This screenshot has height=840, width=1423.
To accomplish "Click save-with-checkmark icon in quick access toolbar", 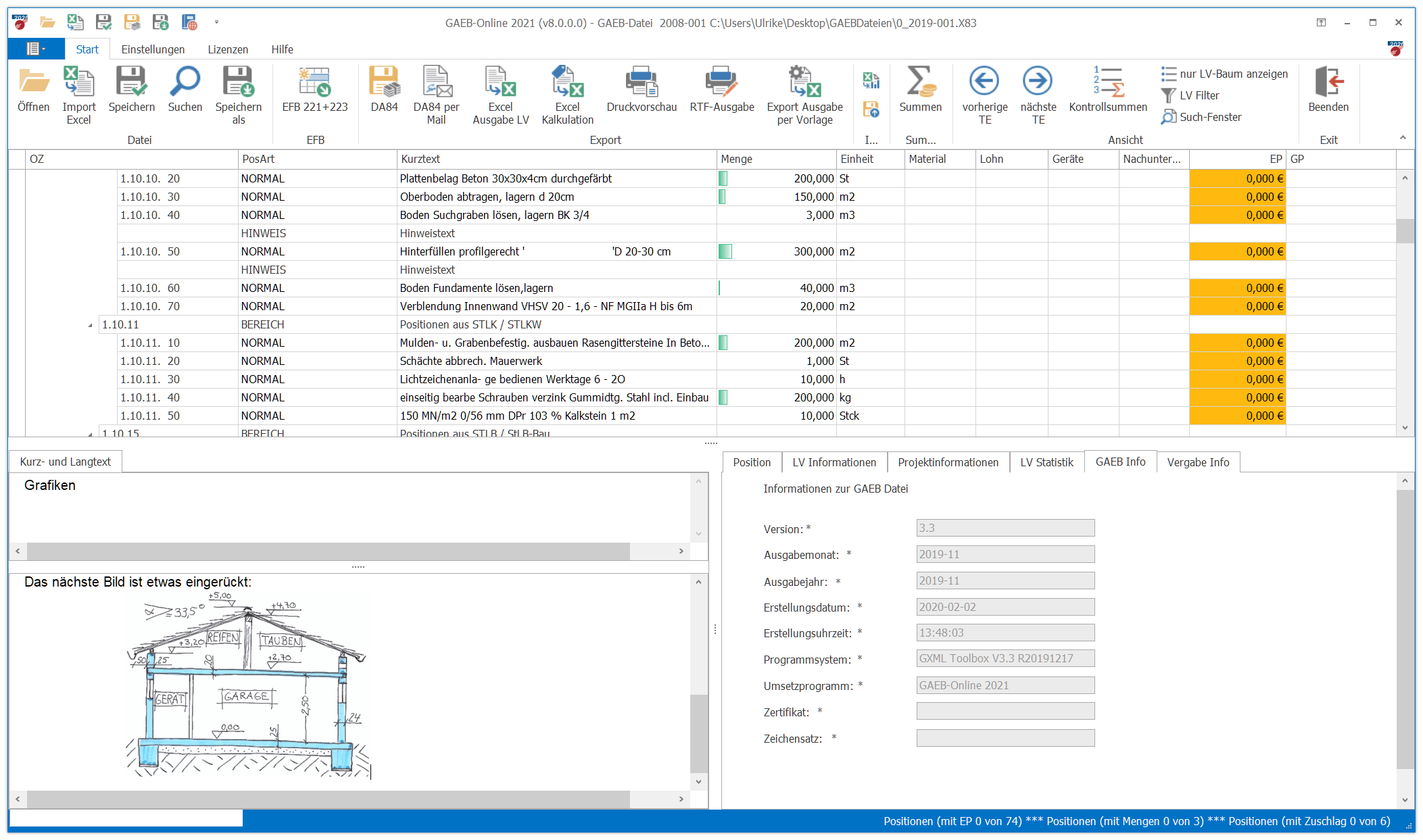I will pyautogui.click(x=103, y=22).
